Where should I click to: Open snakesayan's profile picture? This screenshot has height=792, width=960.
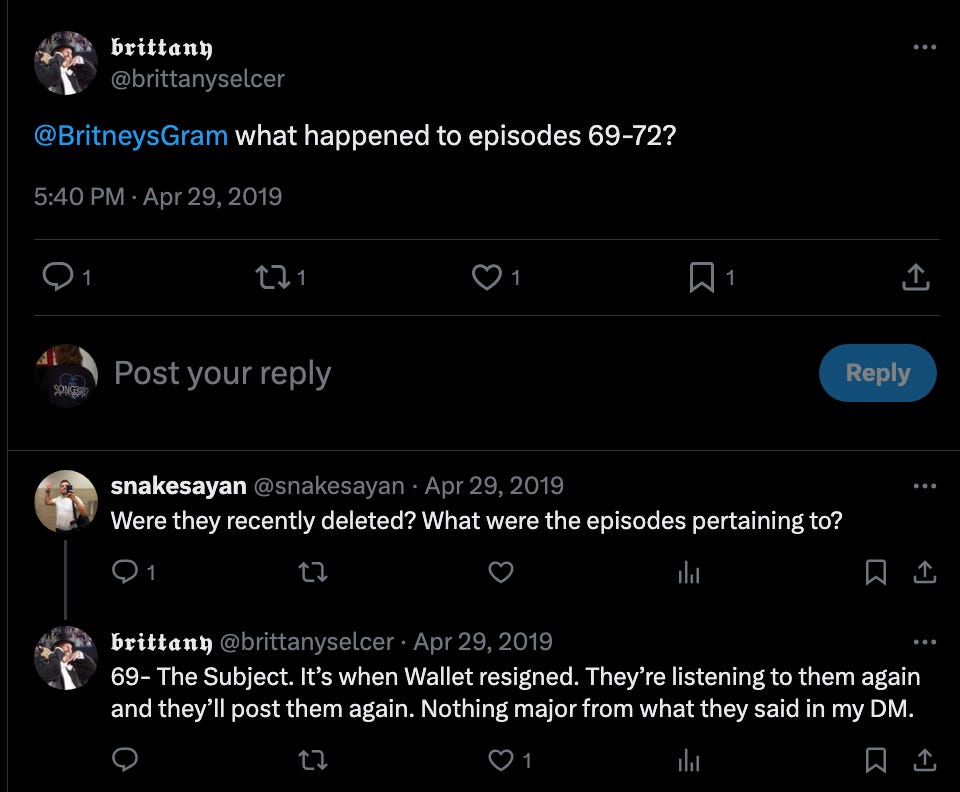click(66, 501)
